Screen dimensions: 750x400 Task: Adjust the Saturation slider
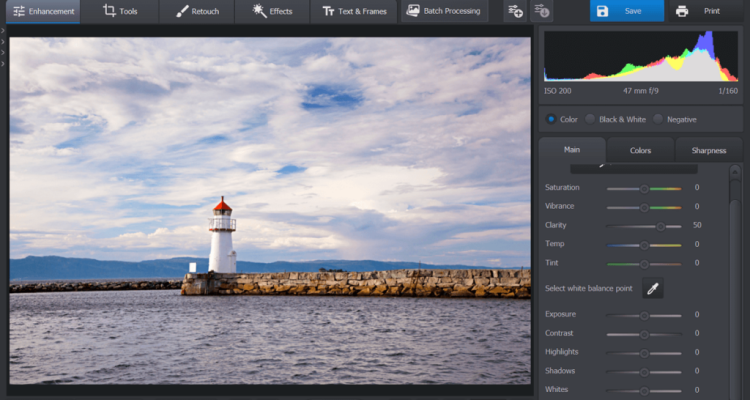[x=644, y=189]
